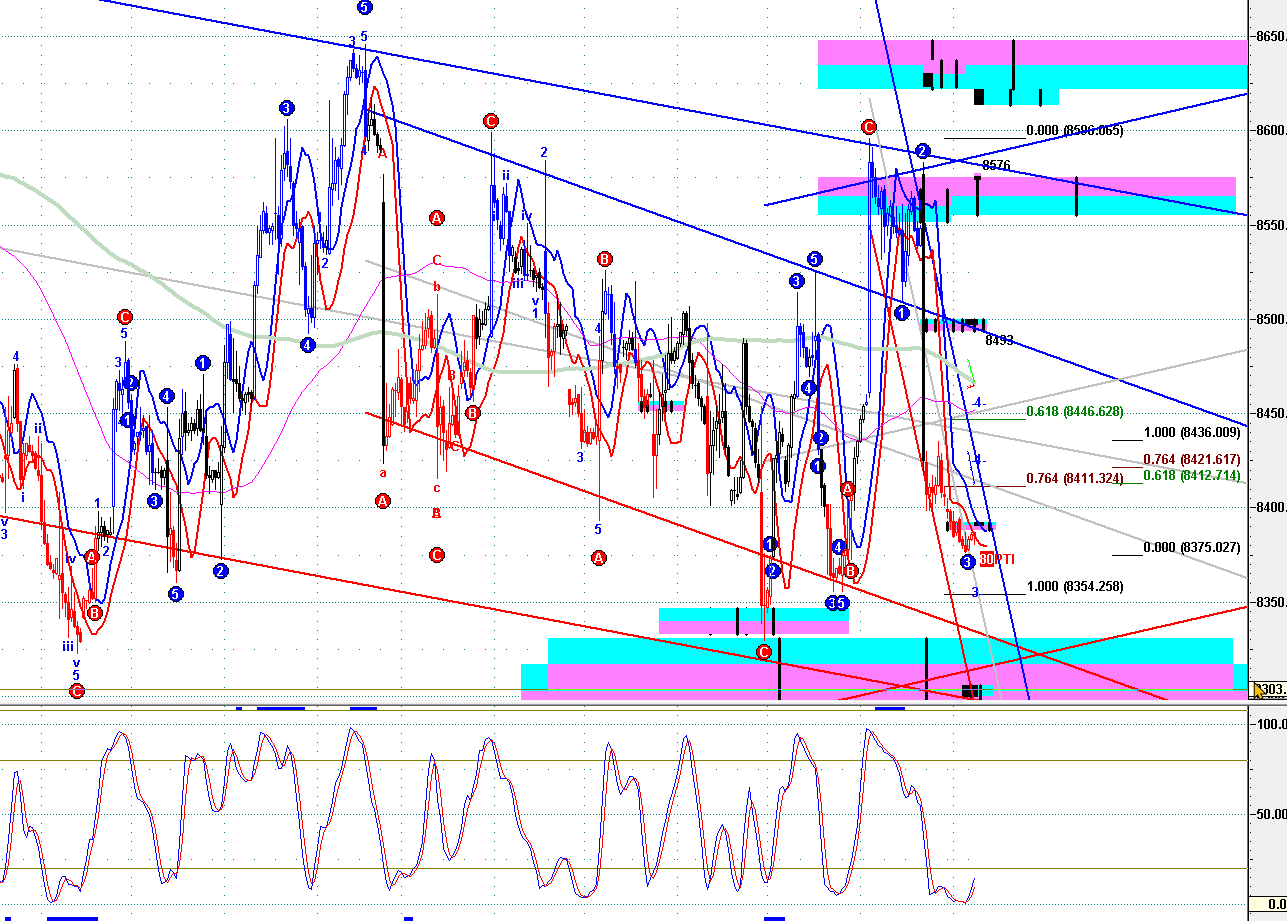This screenshot has height=921, width=1287.
Task: Select the black square marker at the bottom trendline crossing
Action: [x=971, y=691]
